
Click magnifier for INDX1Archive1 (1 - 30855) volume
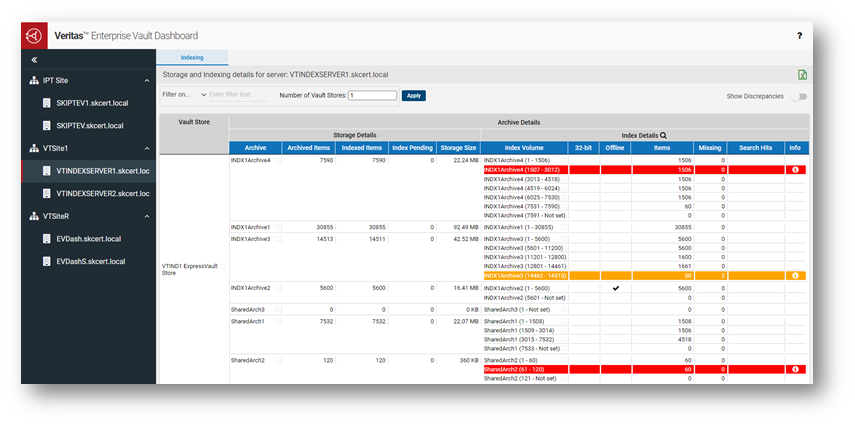[x=563, y=227]
